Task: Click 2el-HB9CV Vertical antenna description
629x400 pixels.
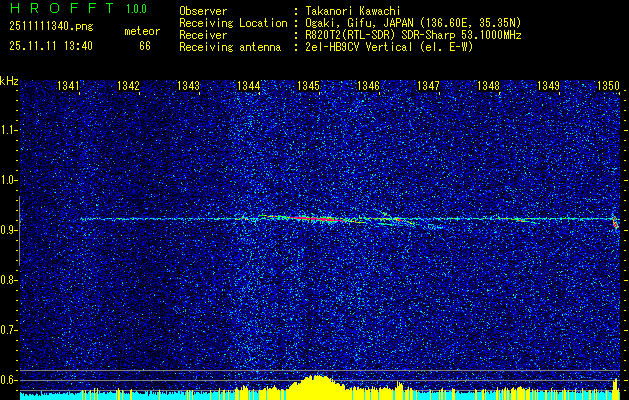Action: click(387, 47)
